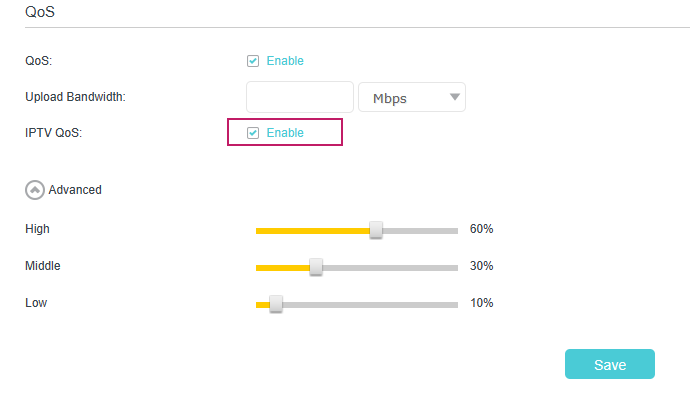The width and height of the screenshot is (691, 405).
Task: Uncheck the QoS Enable checkbox
Action: click(x=253, y=61)
